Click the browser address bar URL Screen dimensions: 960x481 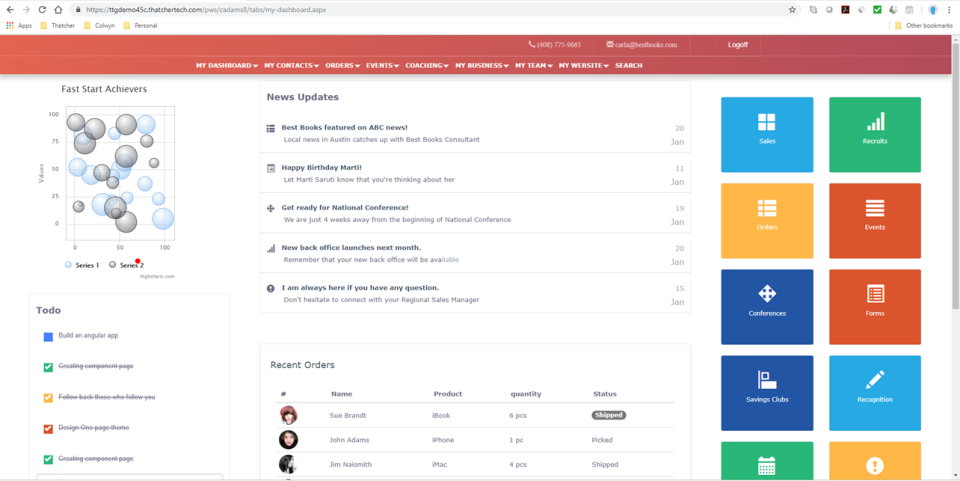[206, 10]
